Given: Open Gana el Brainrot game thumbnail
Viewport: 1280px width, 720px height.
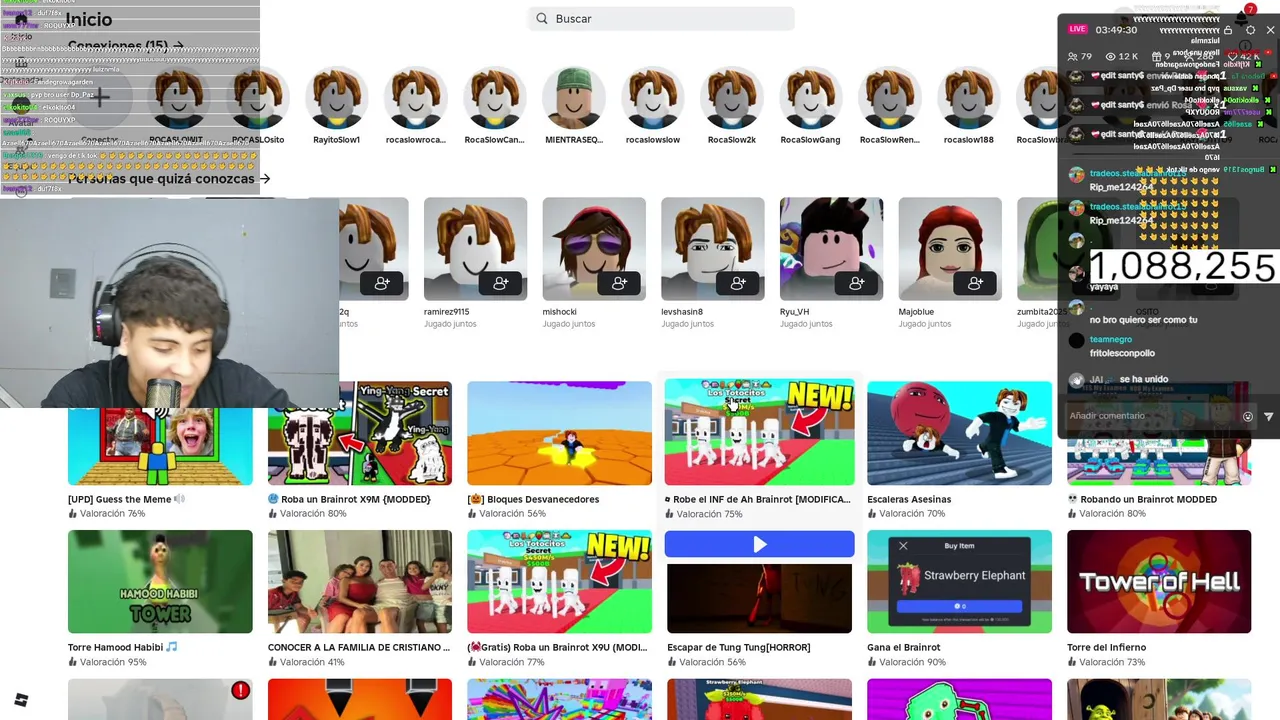Looking at the screenshot, I should (959, 581).
